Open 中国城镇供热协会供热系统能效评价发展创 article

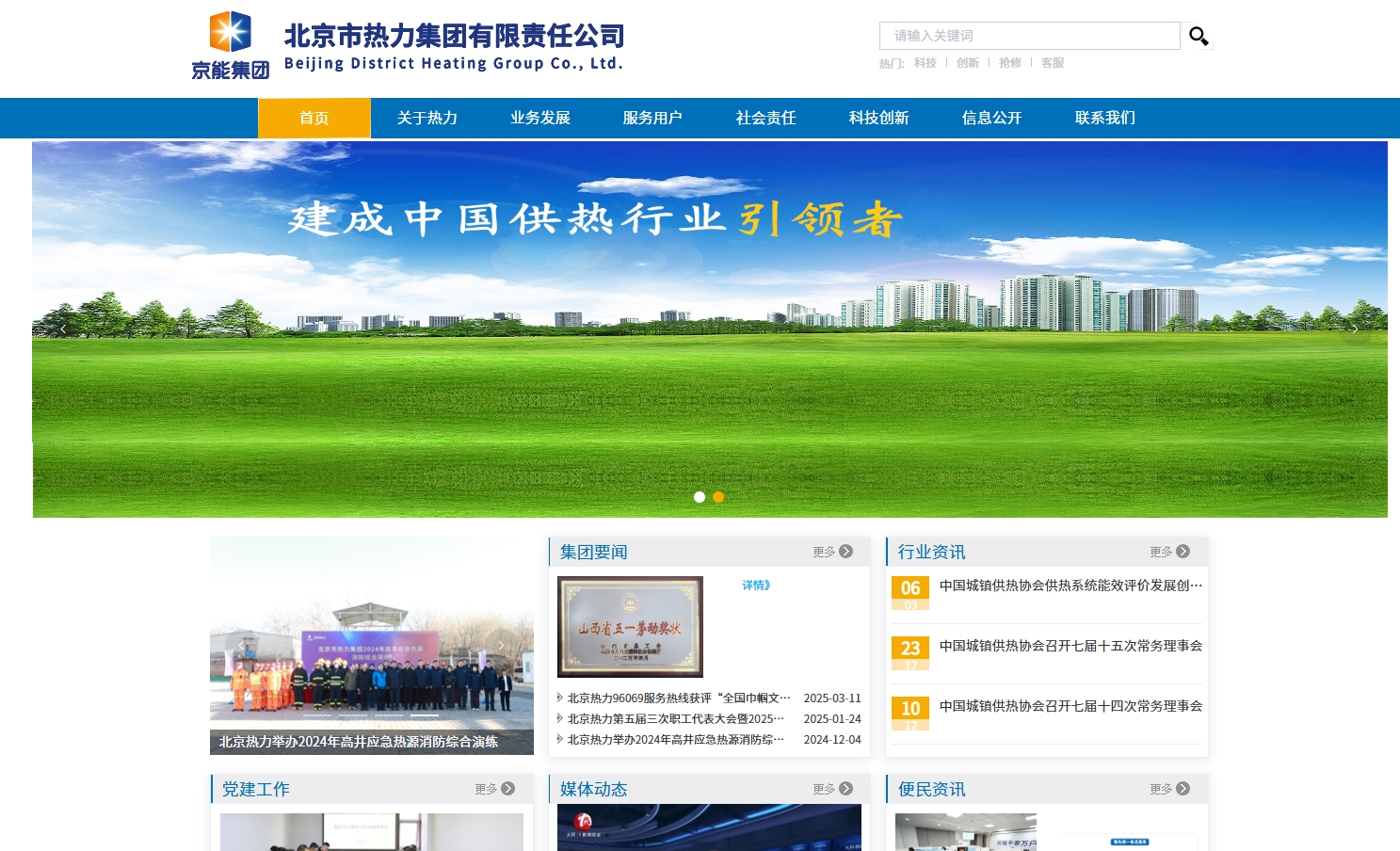point(1070,586)
